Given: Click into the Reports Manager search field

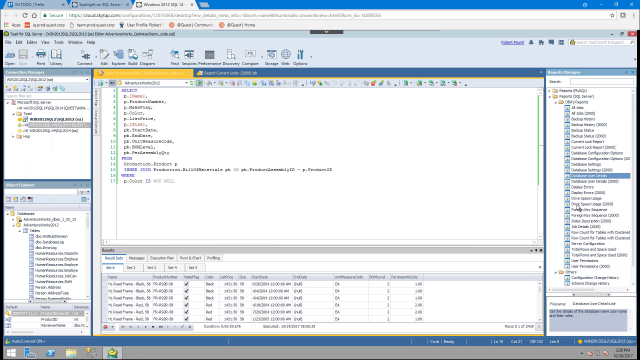Looking at the screenshot, I should pos(601,82).
